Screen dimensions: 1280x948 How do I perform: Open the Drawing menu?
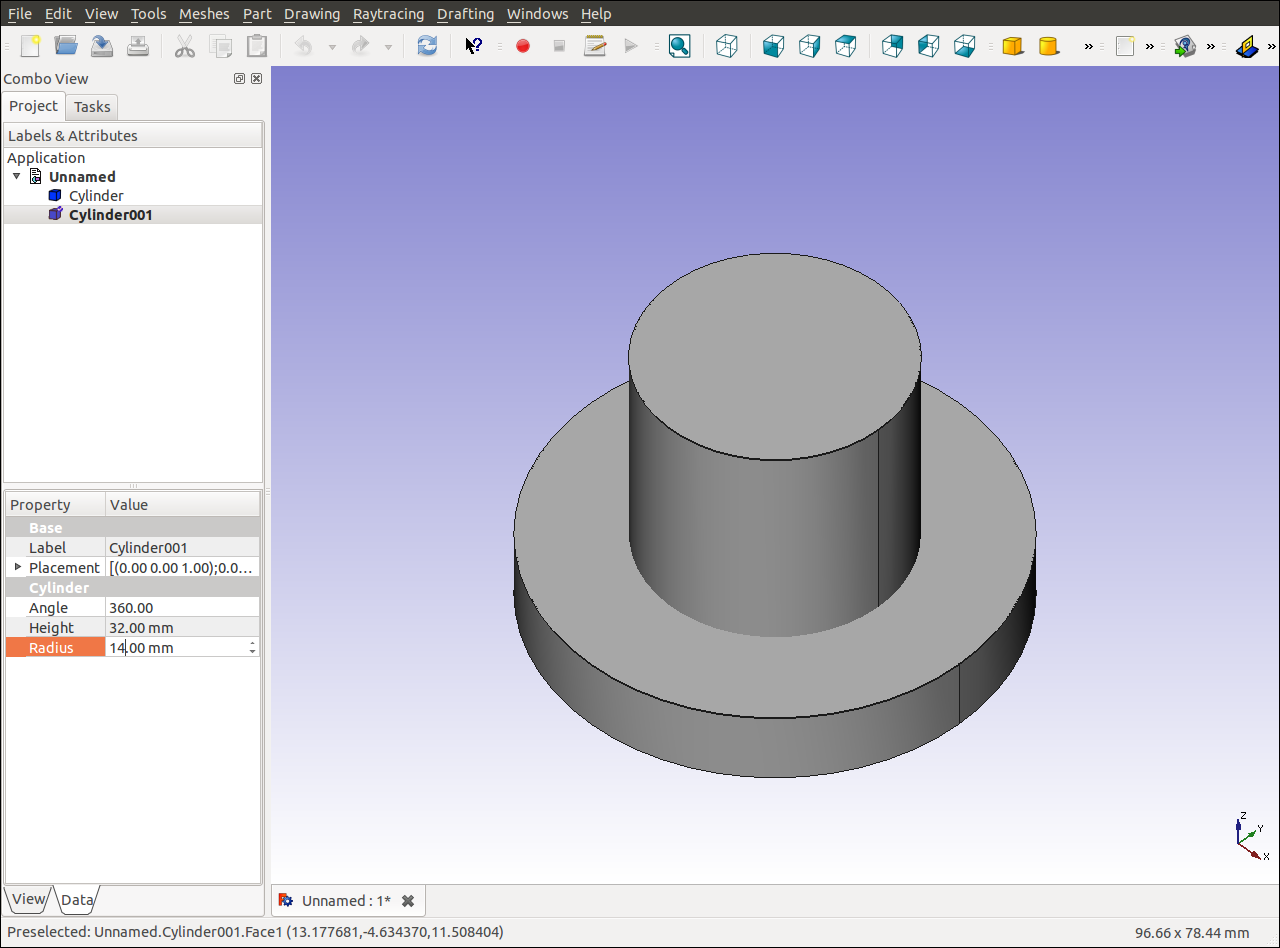pos(312,14)
